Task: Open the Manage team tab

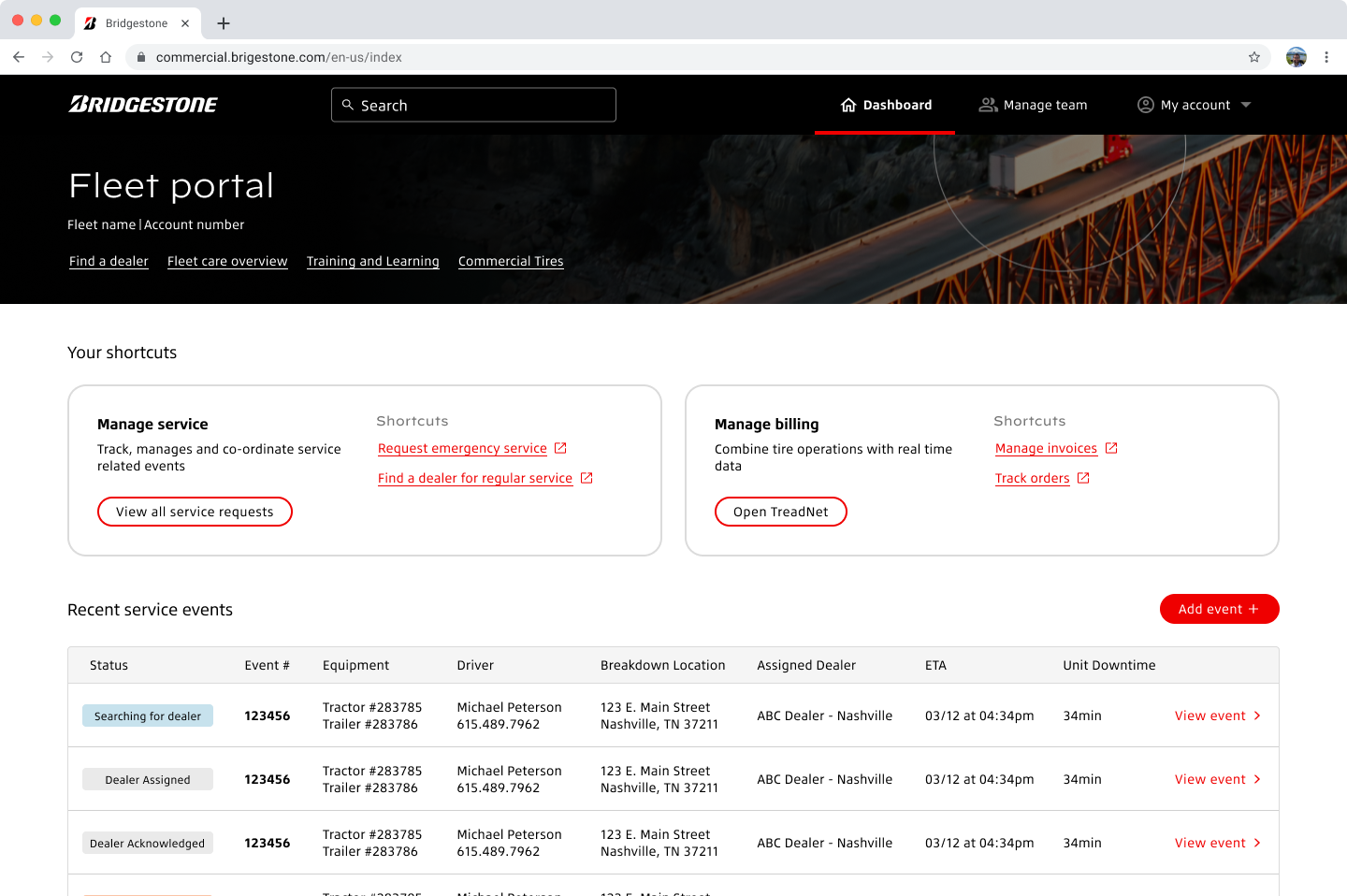Action: 1033,105
